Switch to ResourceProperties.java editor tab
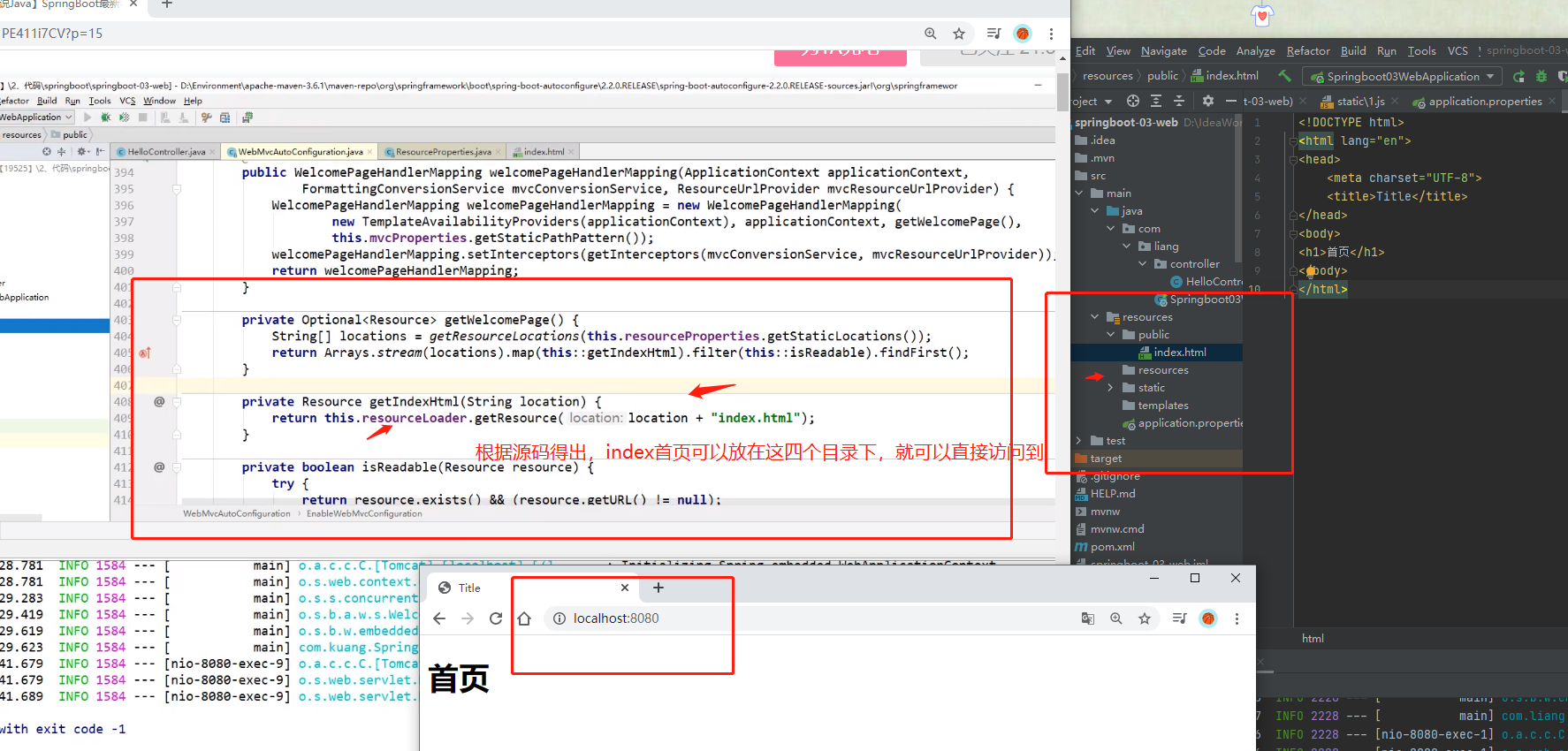 (x=443, y=152)
